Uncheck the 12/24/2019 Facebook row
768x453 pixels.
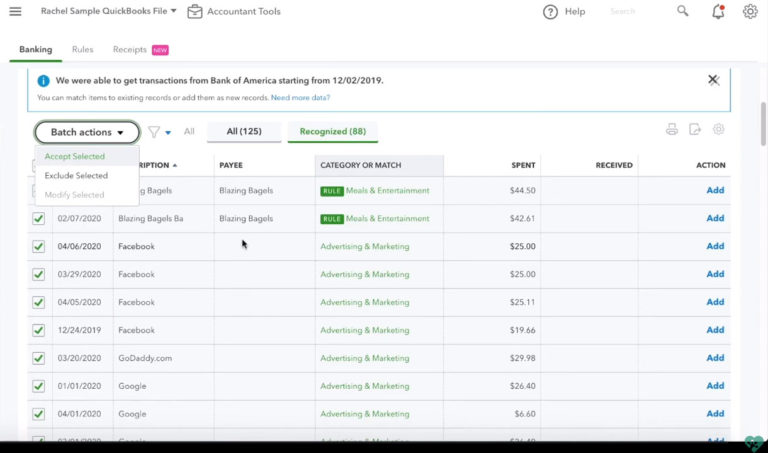(38, 330)
